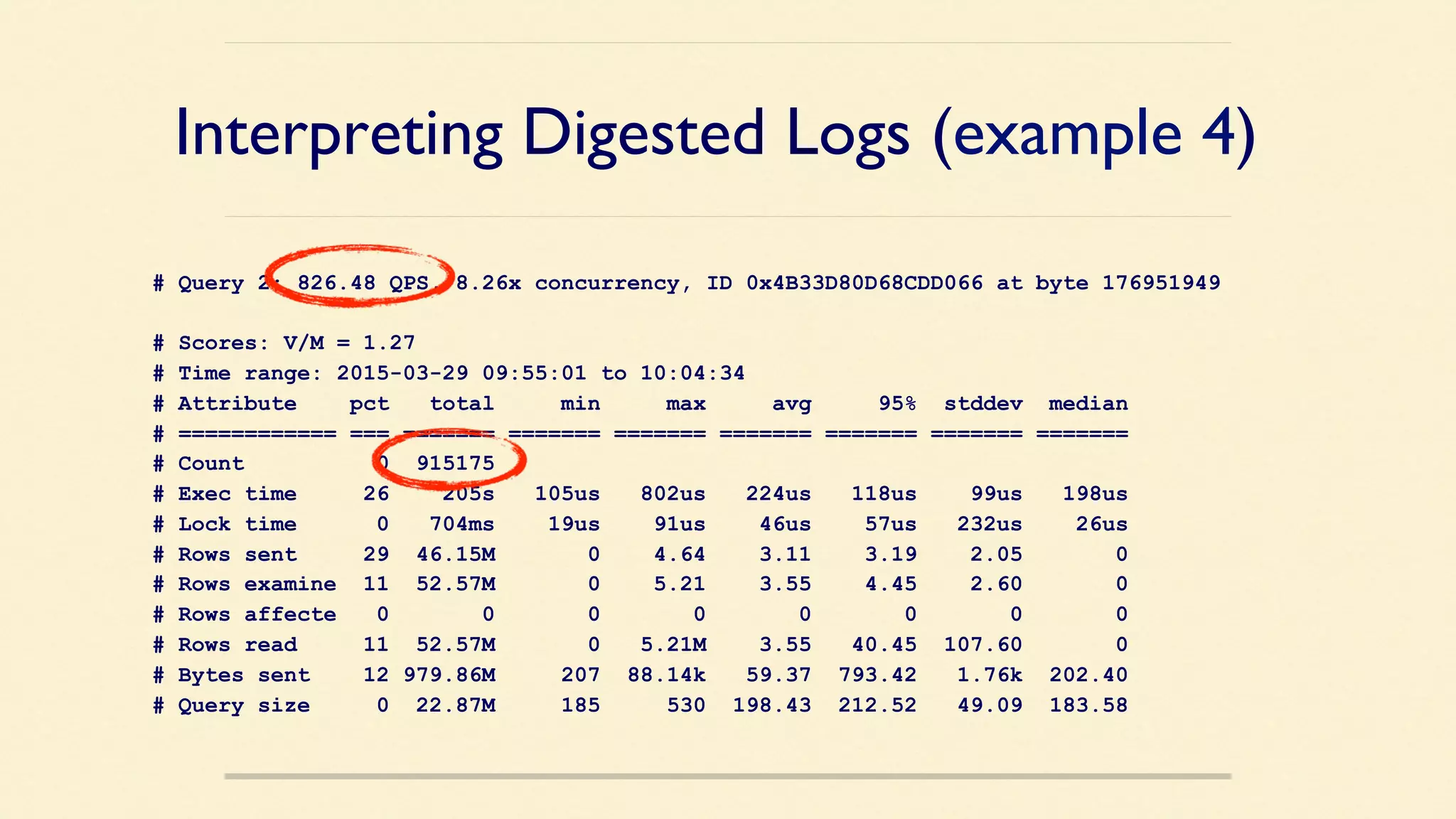1456x819 pixels.
Task: Click the Bytes sent min '207'
Action: (x=580, y=675)
